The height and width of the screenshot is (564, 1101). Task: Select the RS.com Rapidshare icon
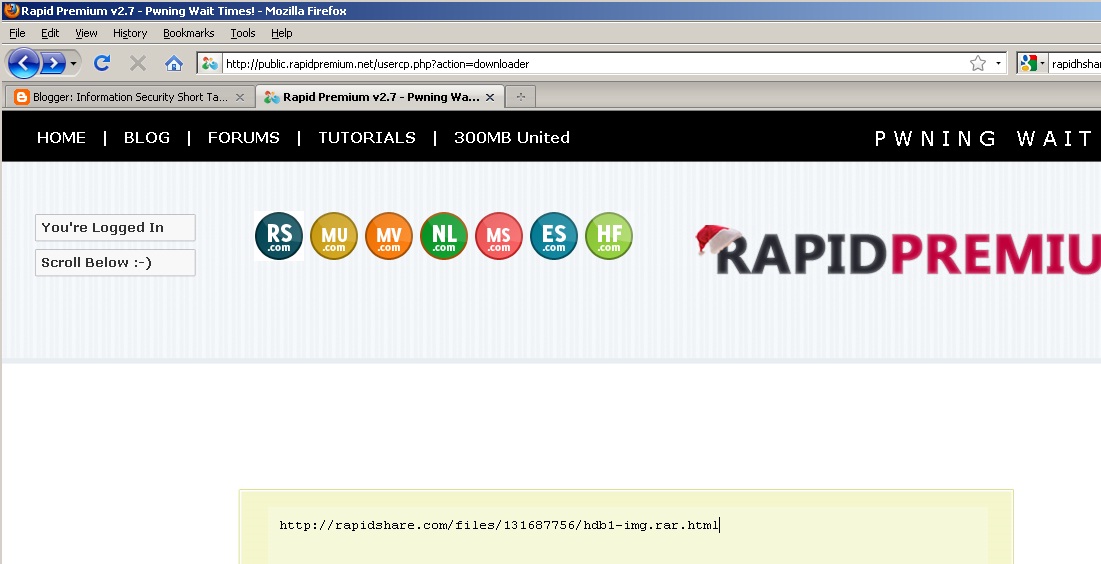tap(279, 236)
